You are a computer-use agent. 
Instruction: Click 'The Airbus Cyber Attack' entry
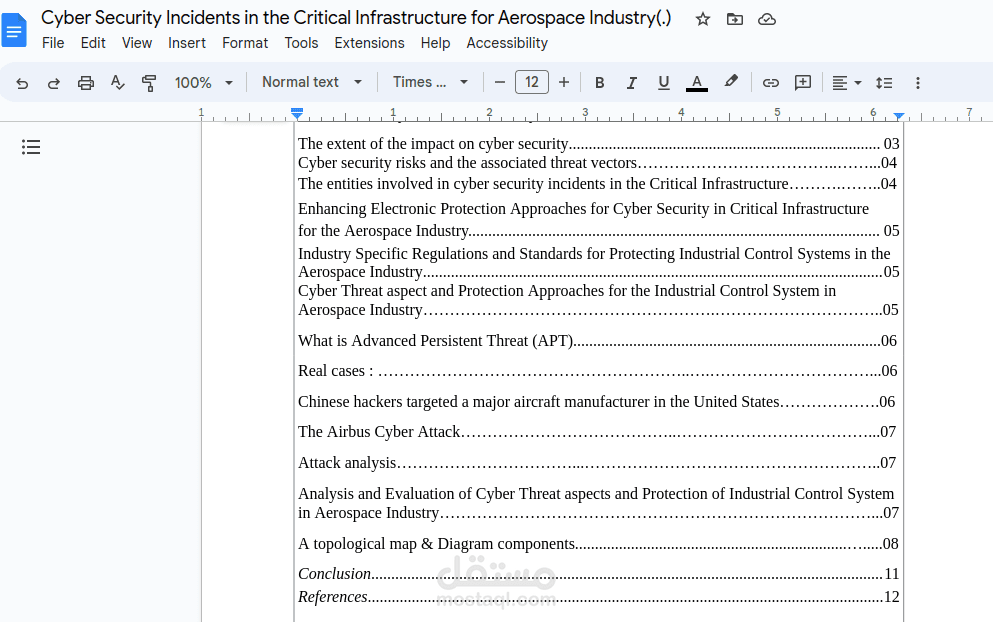(597, 432)
